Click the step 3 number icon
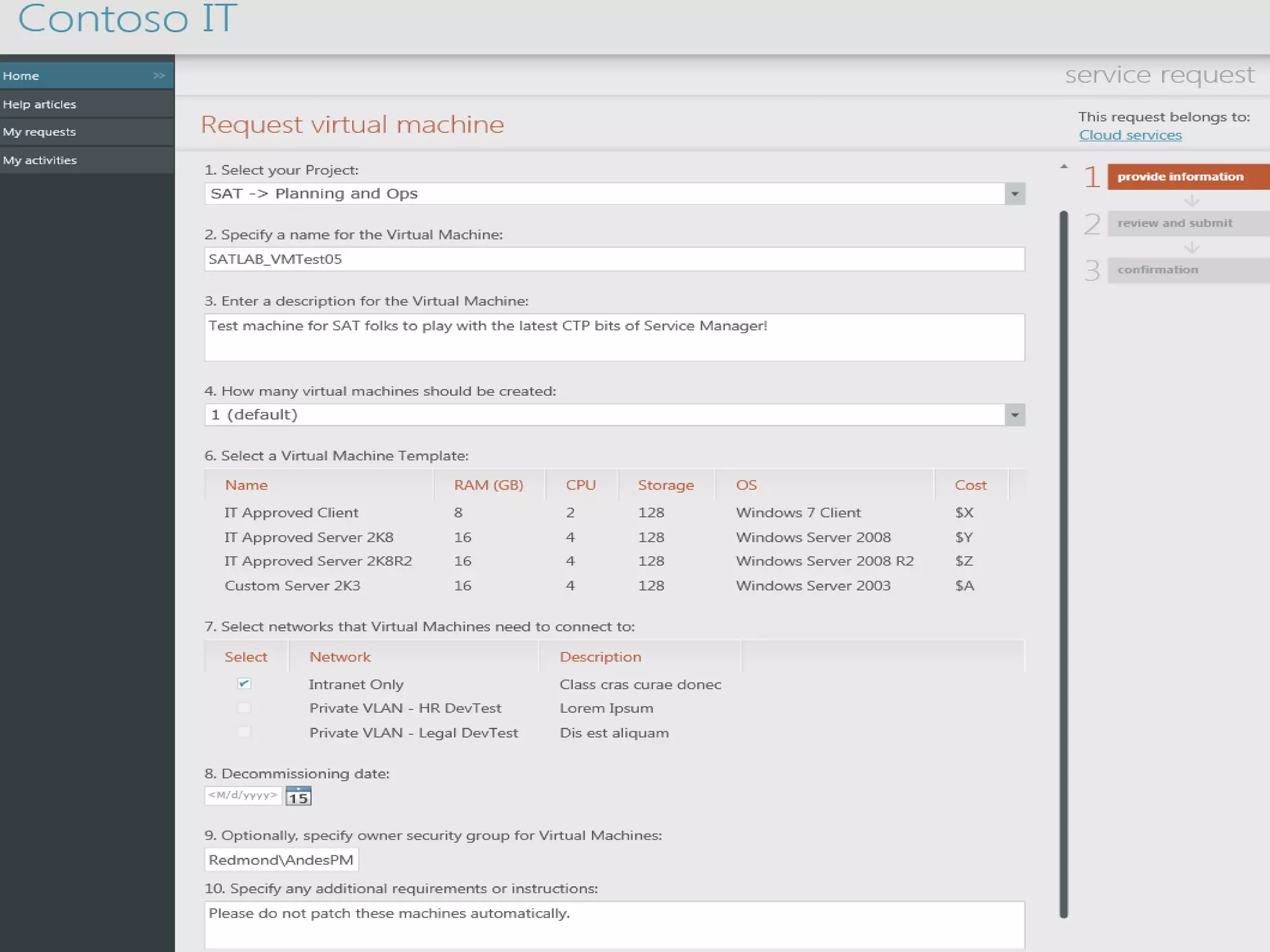The image size is (1270, 952). coord(1092,270)
